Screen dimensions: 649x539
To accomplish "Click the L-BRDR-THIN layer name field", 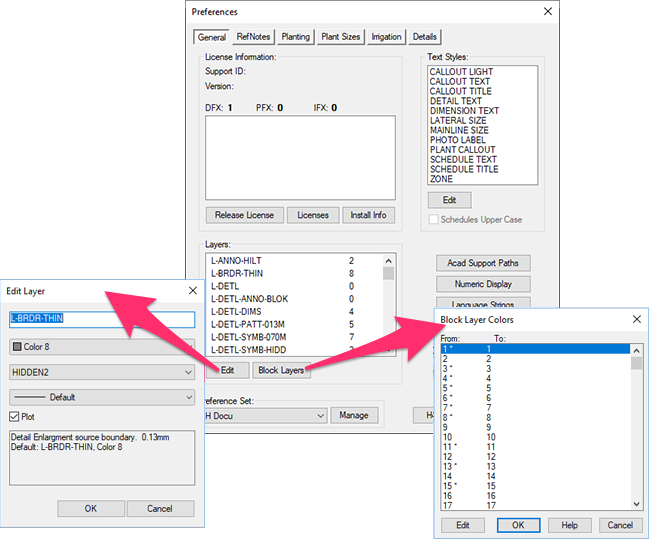I will pos(102,320).
